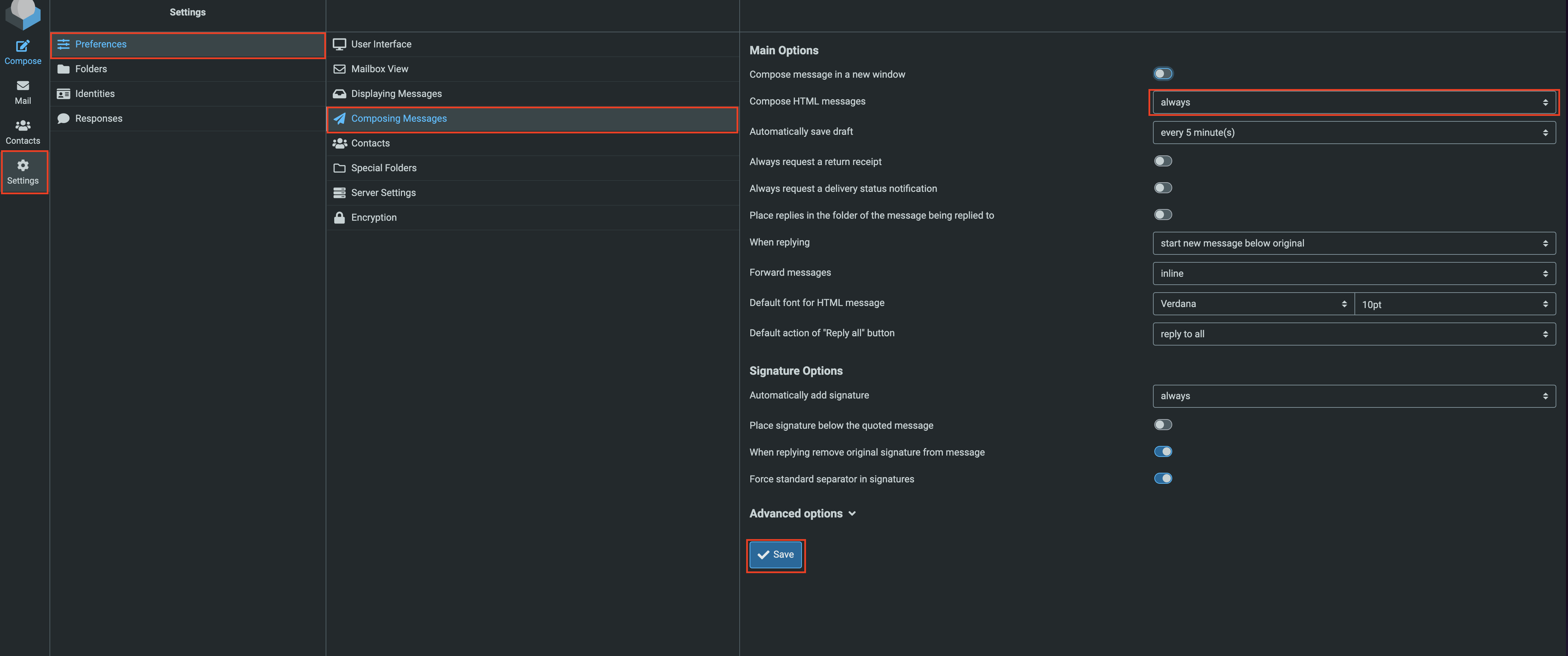
Task: Expand Advanced options section
Action: point(802,514)
